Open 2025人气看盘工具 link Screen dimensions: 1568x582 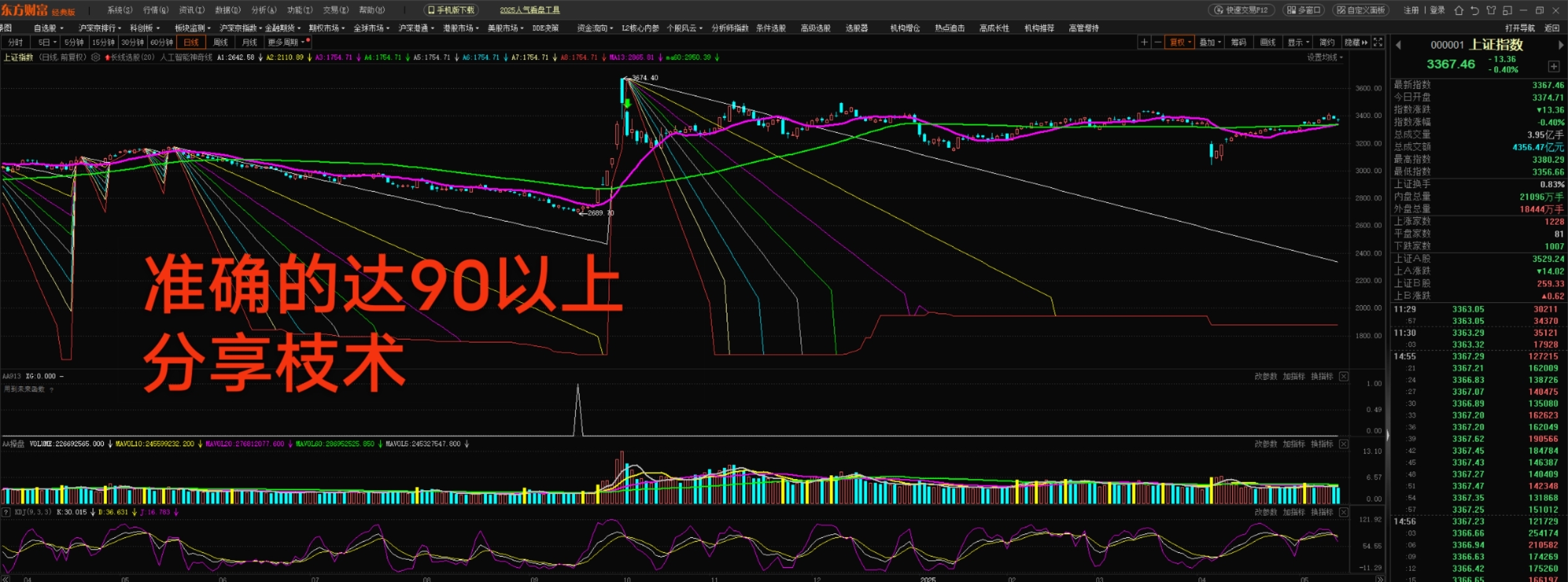click(530, 10)
